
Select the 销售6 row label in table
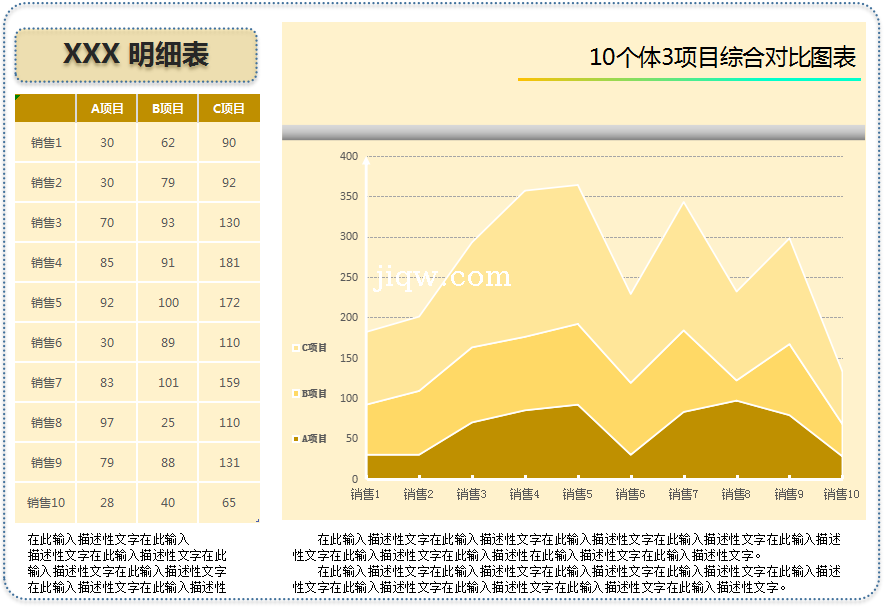tap(46, 343)
